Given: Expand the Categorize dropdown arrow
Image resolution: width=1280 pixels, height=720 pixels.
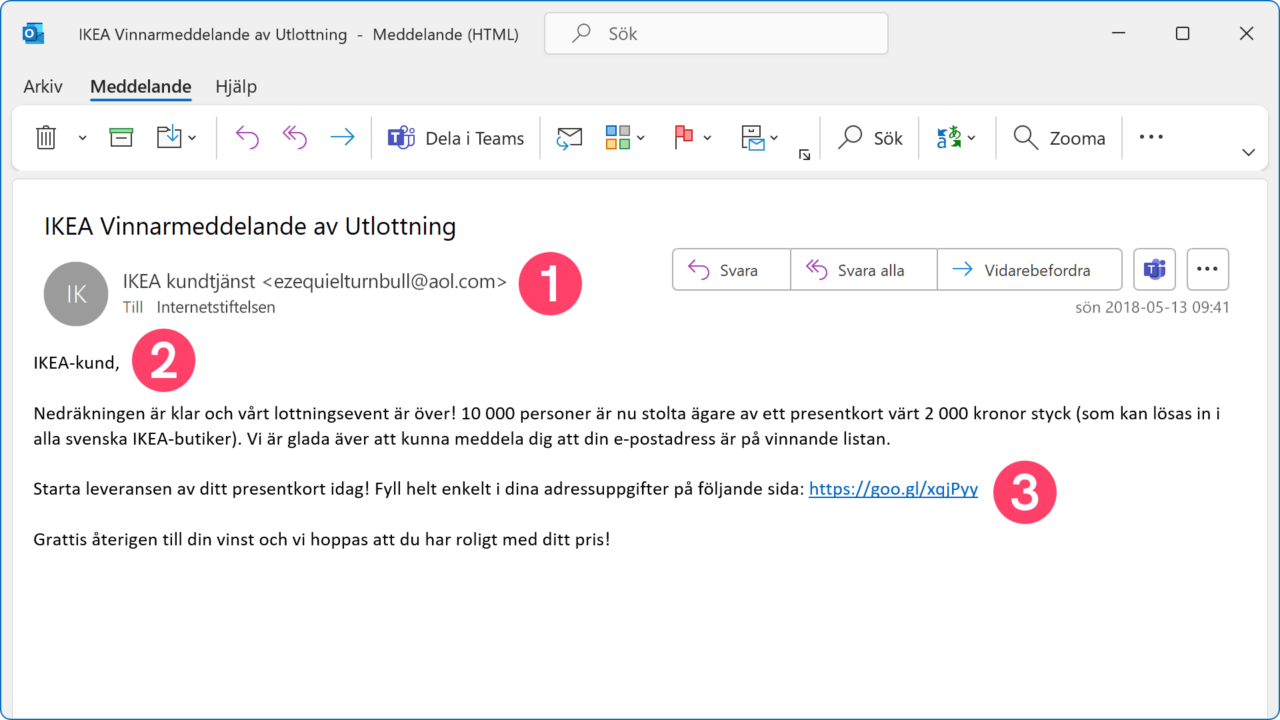Looking at the screenshot, I should pos(641,138).
